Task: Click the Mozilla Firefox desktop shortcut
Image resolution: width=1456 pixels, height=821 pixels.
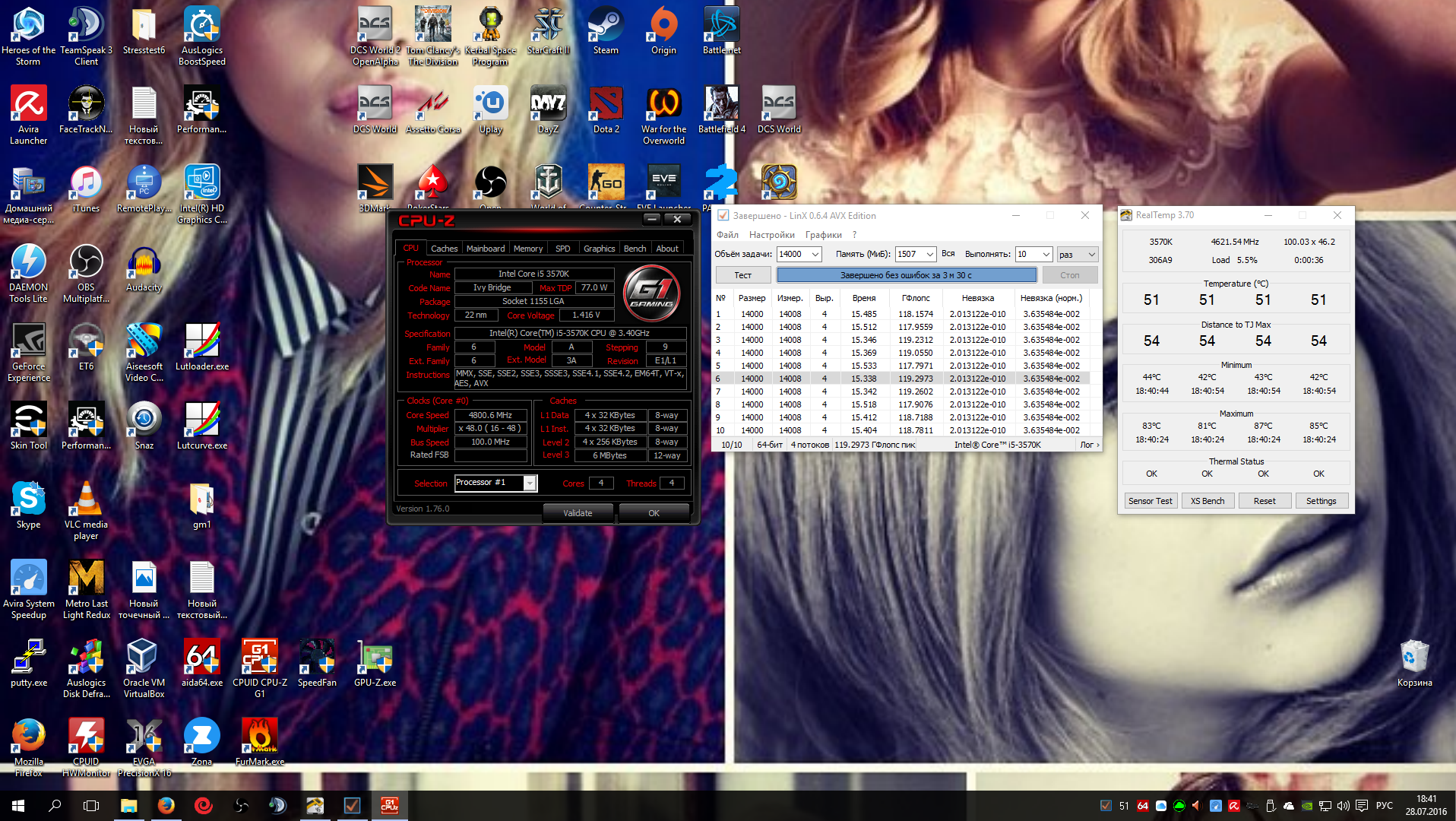Action: tap(28, 747)
